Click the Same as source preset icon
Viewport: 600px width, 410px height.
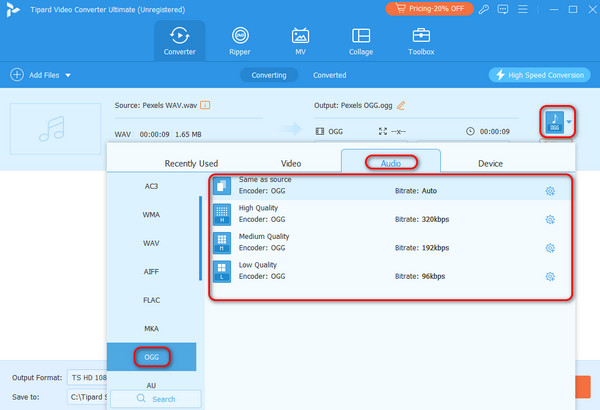[222, 186]
